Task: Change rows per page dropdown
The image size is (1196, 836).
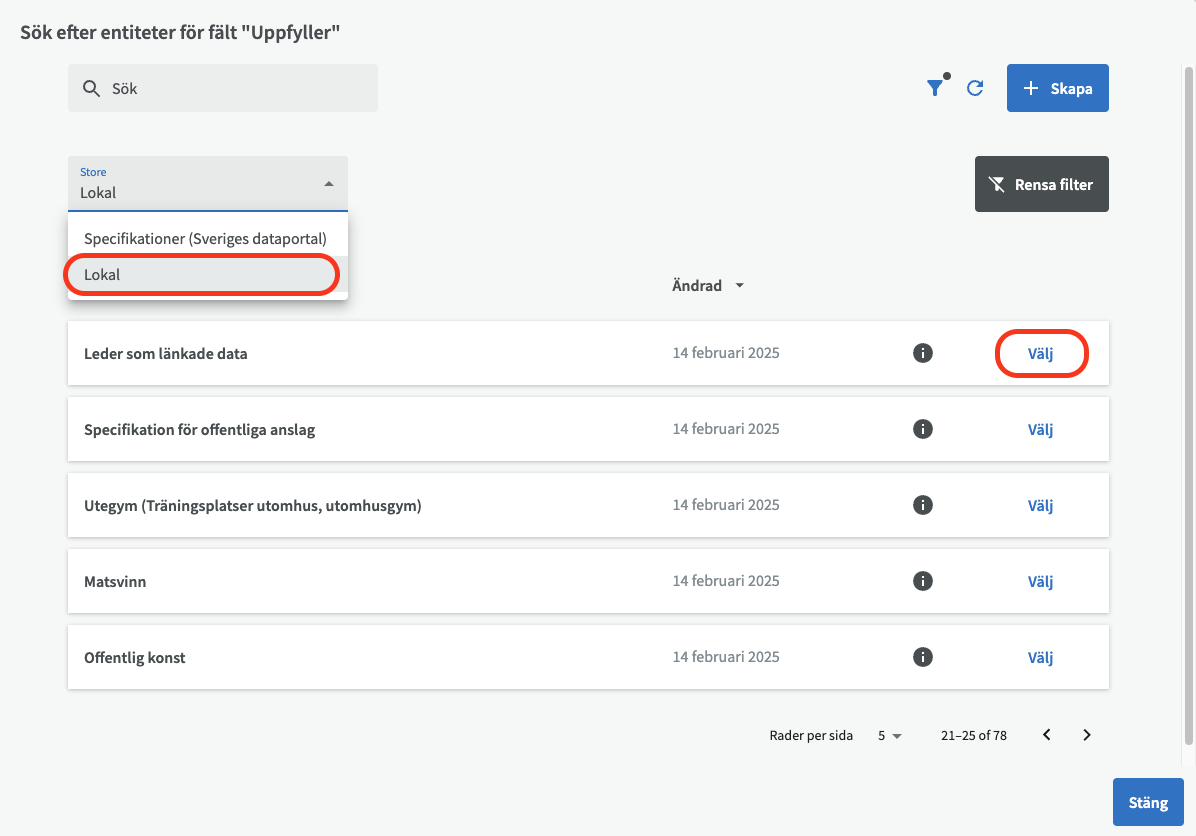Action: tap(889, 736)
